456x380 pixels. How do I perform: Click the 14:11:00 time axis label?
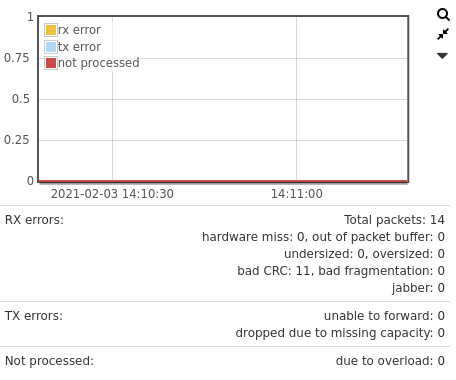(x=297, y=194)
